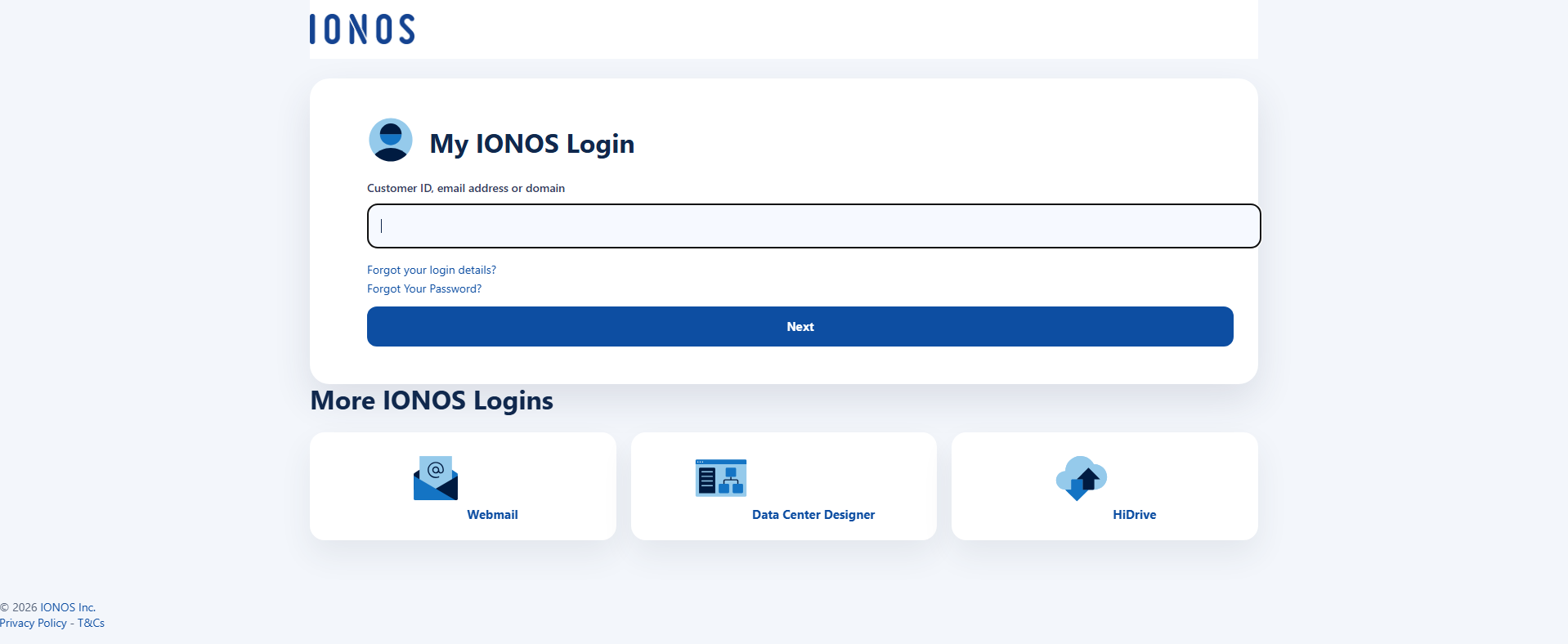Open the Data Center Designer icon
The width and height of the screenshot is (1568, 644).
[x=721, y=478]
